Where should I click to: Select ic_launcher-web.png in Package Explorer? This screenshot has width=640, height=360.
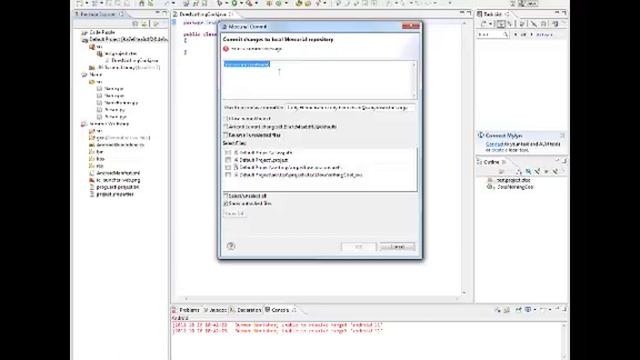coord(115,180)
